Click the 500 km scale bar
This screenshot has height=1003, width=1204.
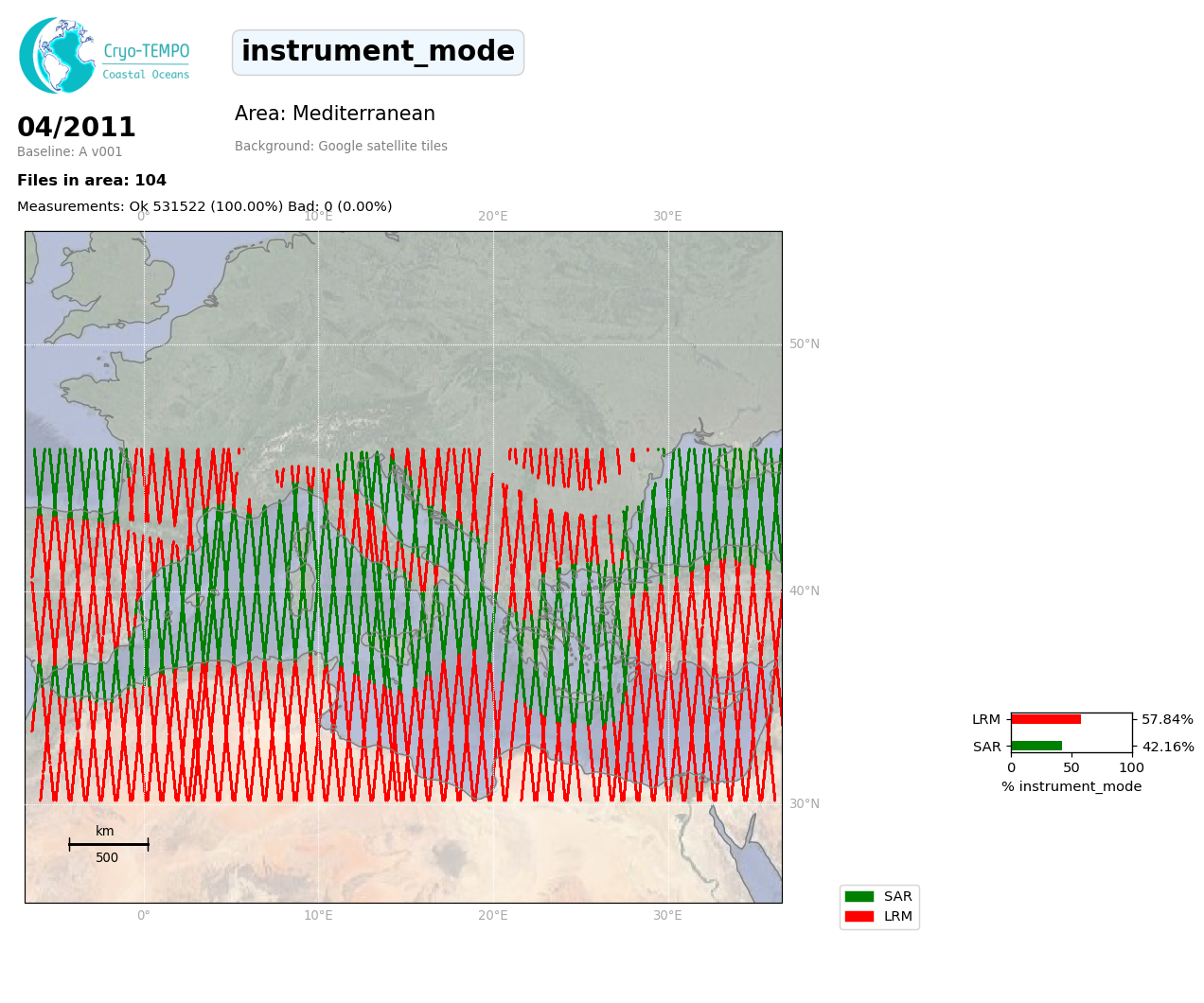(x=108, y=844)
